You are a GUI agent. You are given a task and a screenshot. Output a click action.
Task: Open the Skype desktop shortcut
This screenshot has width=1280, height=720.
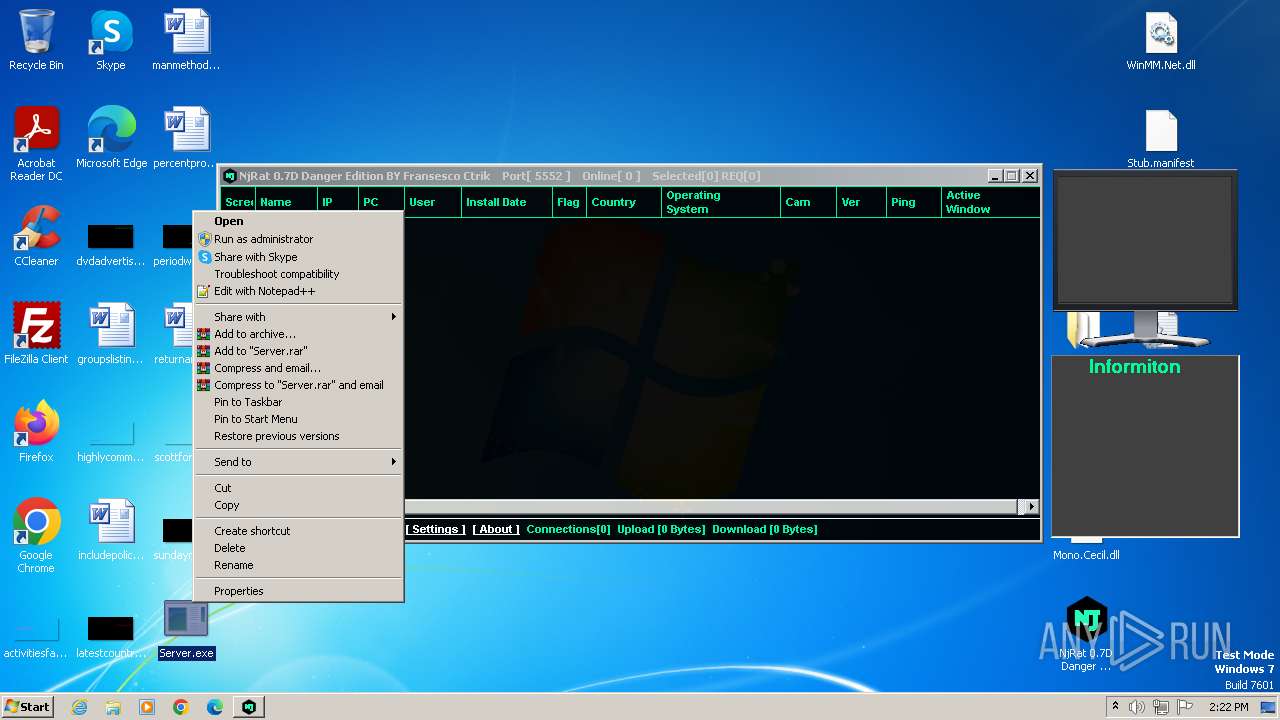[110, 40]
